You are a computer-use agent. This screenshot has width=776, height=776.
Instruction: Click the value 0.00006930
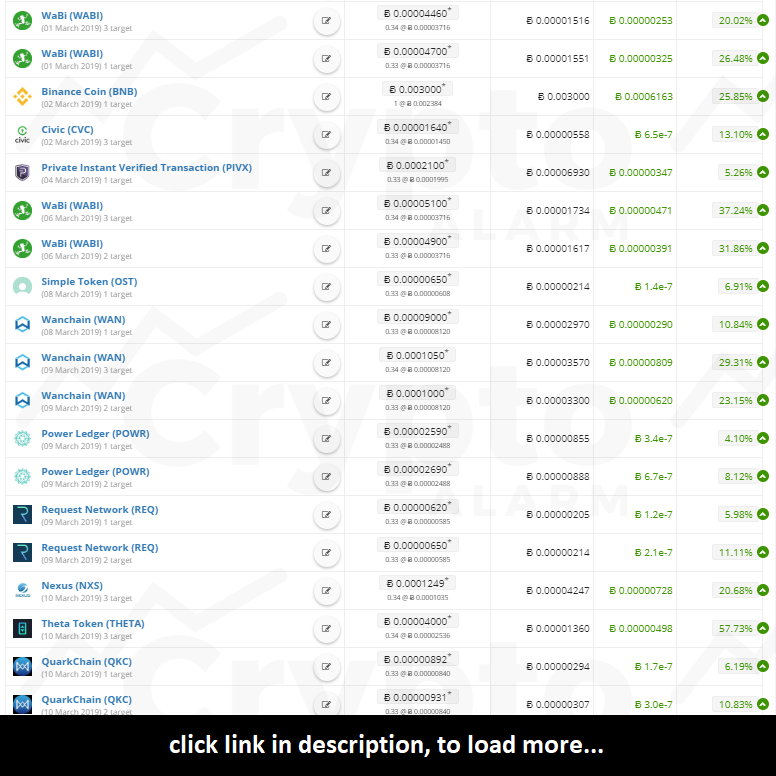(x=558, y=172)
